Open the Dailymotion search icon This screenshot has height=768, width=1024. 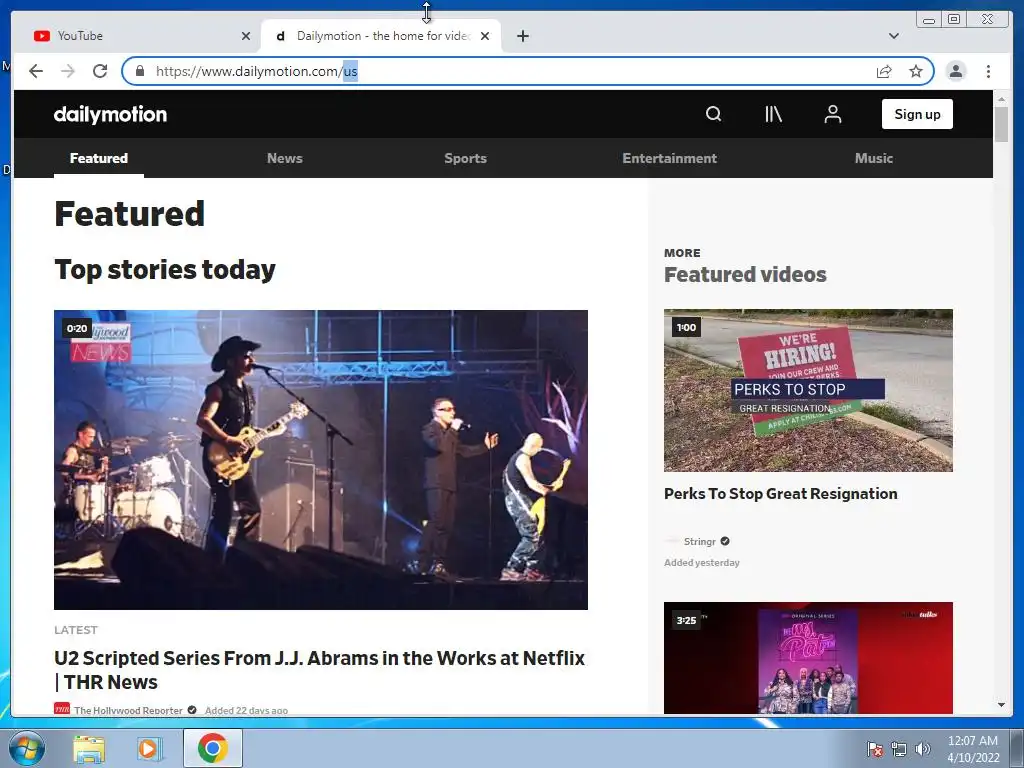713,114
